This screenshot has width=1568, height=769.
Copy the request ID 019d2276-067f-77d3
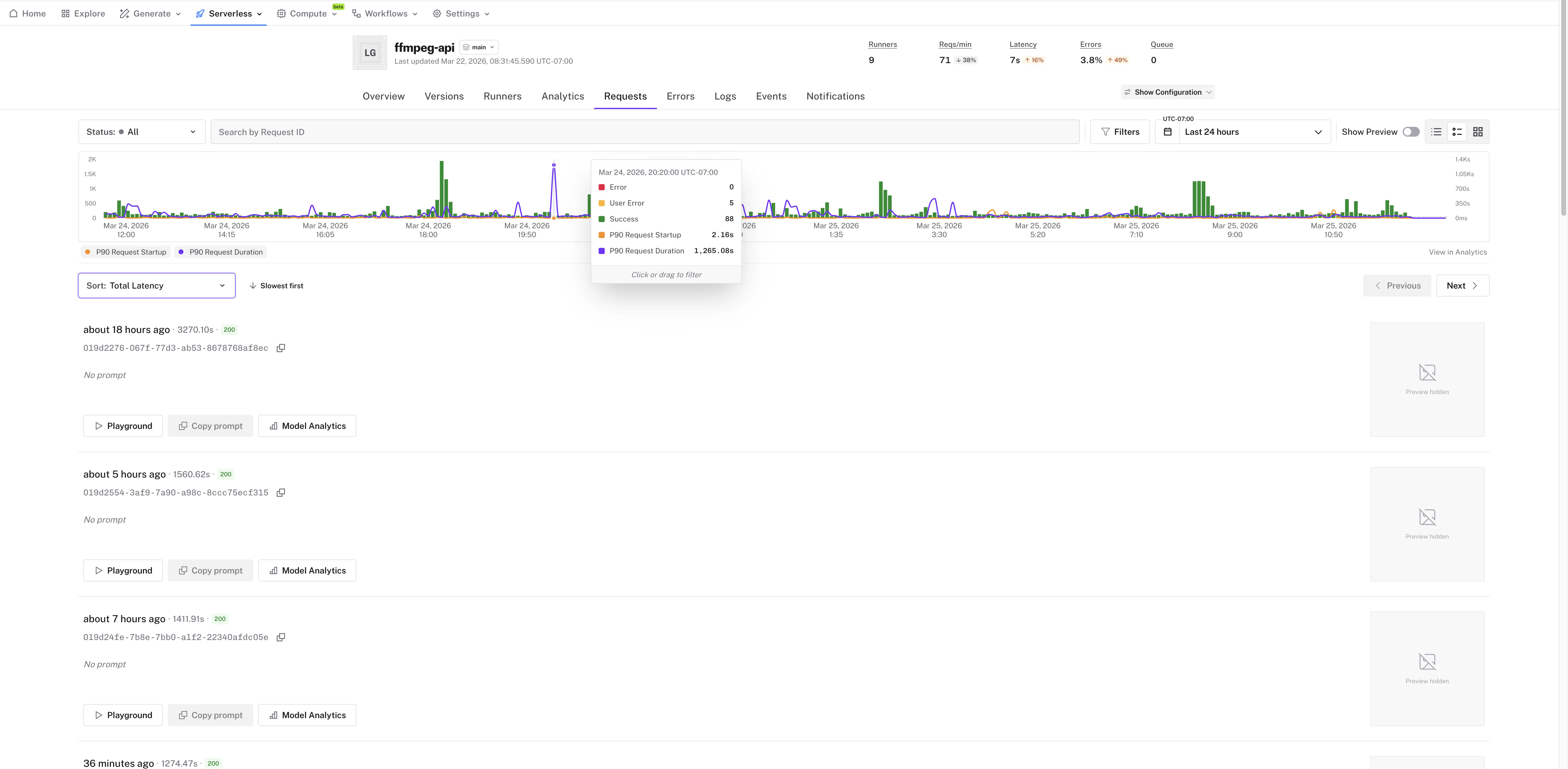tap(281, 348)
